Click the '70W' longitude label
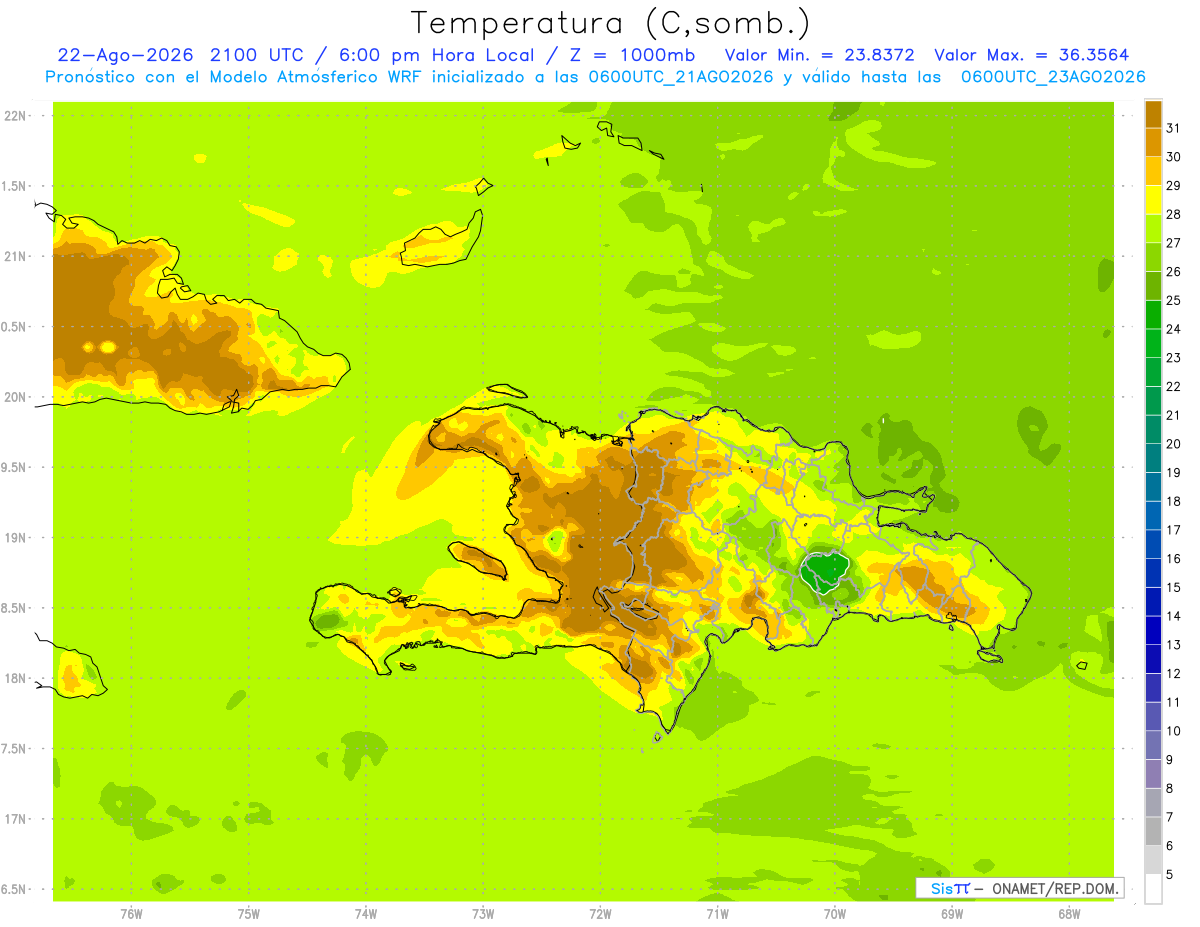 coord(835,914)
